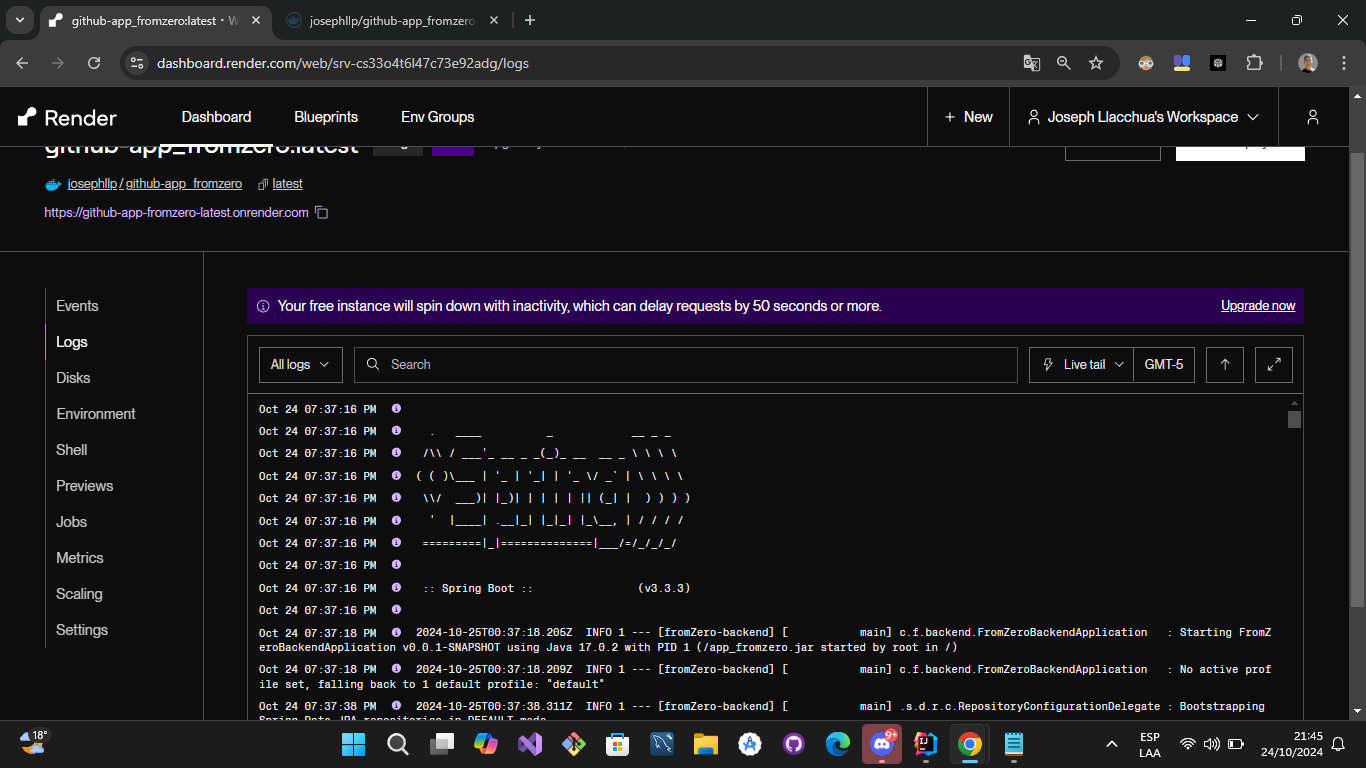Image resolution: width=1366 pixels, height=768 pixels.
Task: Open the user account icon in Render header
Action: pos(1313,117)
